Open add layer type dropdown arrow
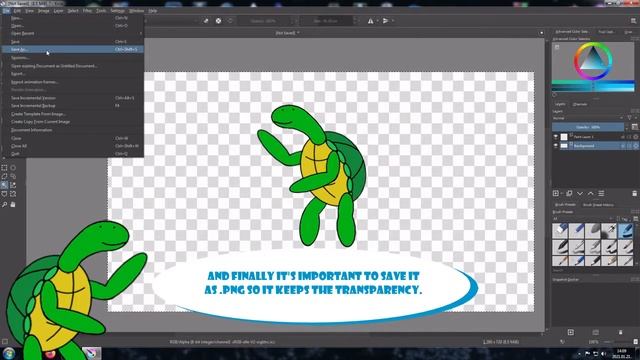Image resolution: width=640 pixels, height=360 pixels. (x=562, y=193)
